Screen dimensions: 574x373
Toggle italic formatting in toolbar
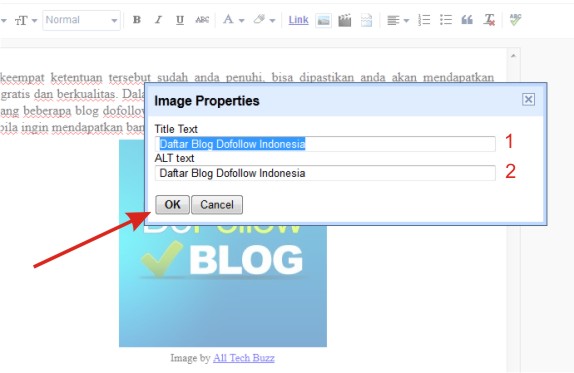point(158,20)
